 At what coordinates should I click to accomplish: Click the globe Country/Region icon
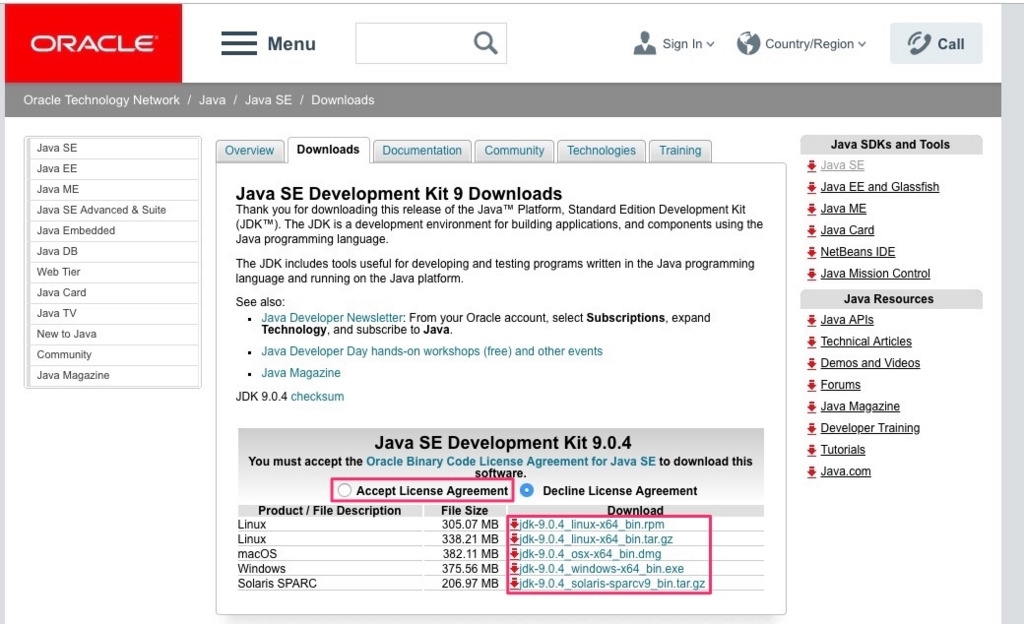pyautogui.click(x=748, y=43)
